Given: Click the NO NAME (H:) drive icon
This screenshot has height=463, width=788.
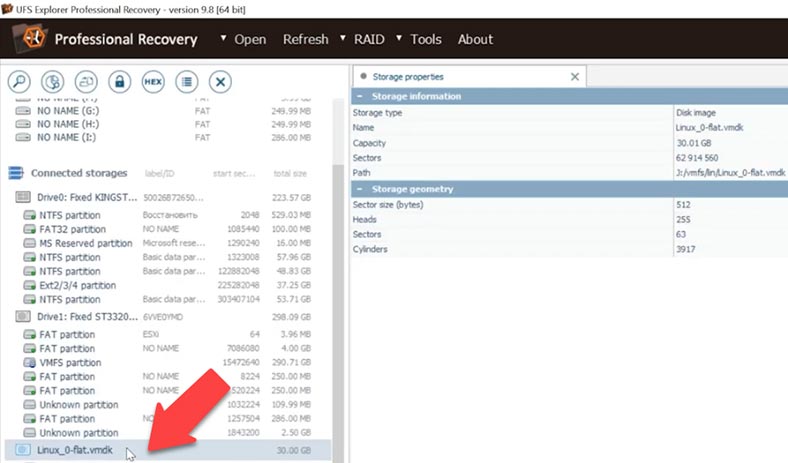Looking at the screenshot, I should pos(23,124).
